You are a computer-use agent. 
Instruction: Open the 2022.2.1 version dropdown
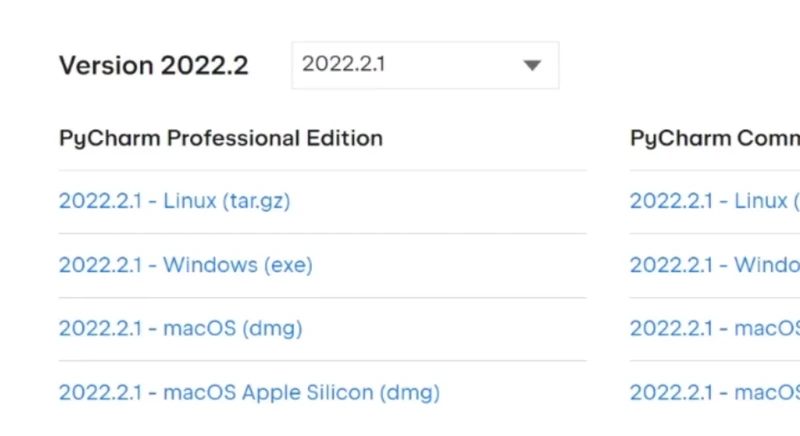pos(425,65)
